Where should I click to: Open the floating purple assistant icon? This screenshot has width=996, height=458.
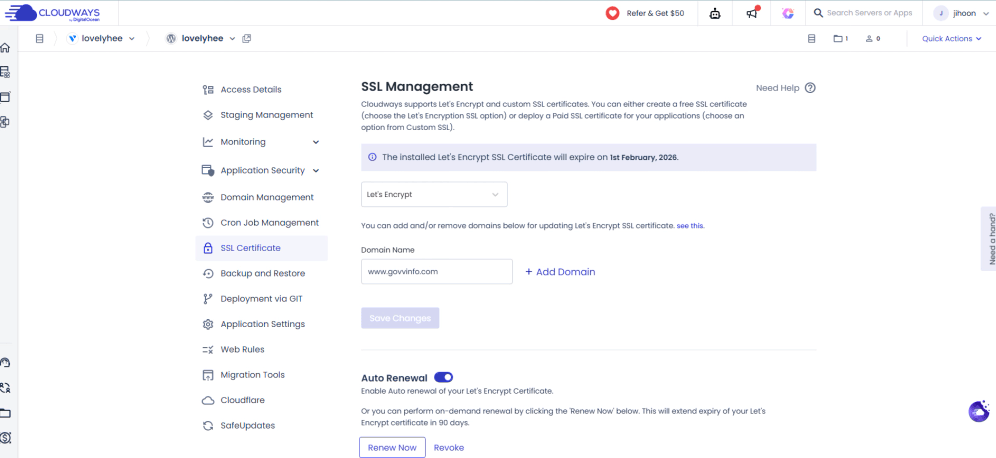tap(979, 411)
